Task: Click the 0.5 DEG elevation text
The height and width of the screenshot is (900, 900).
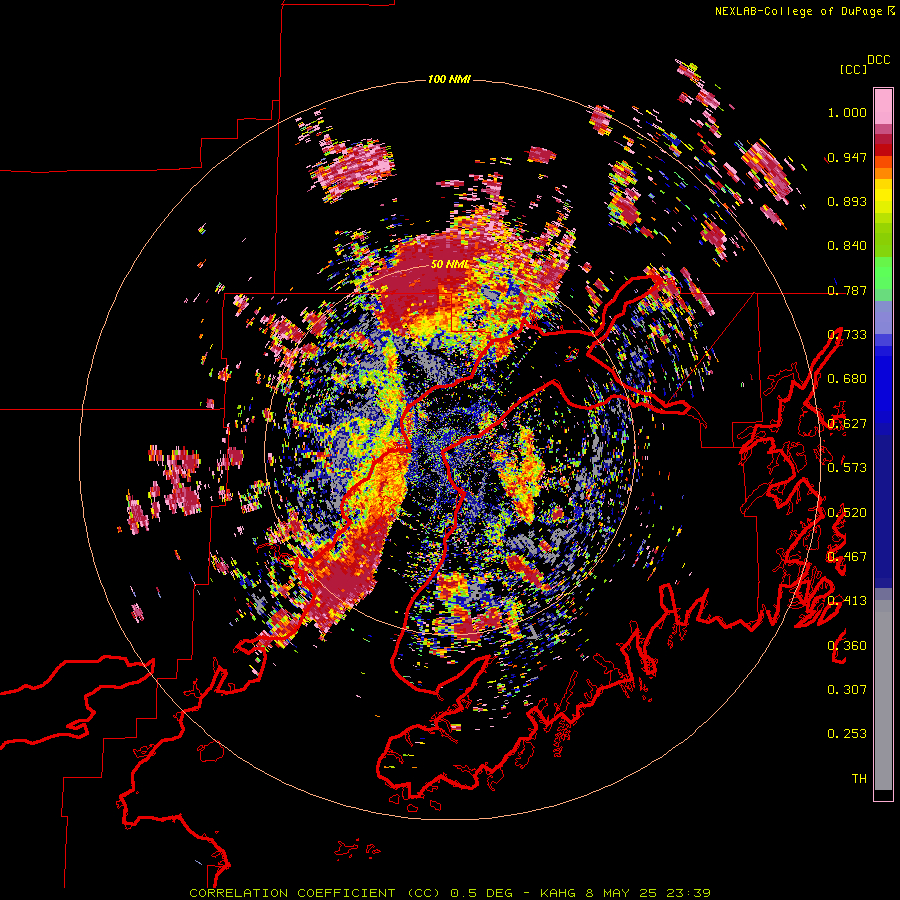Action: click(483, 893)
